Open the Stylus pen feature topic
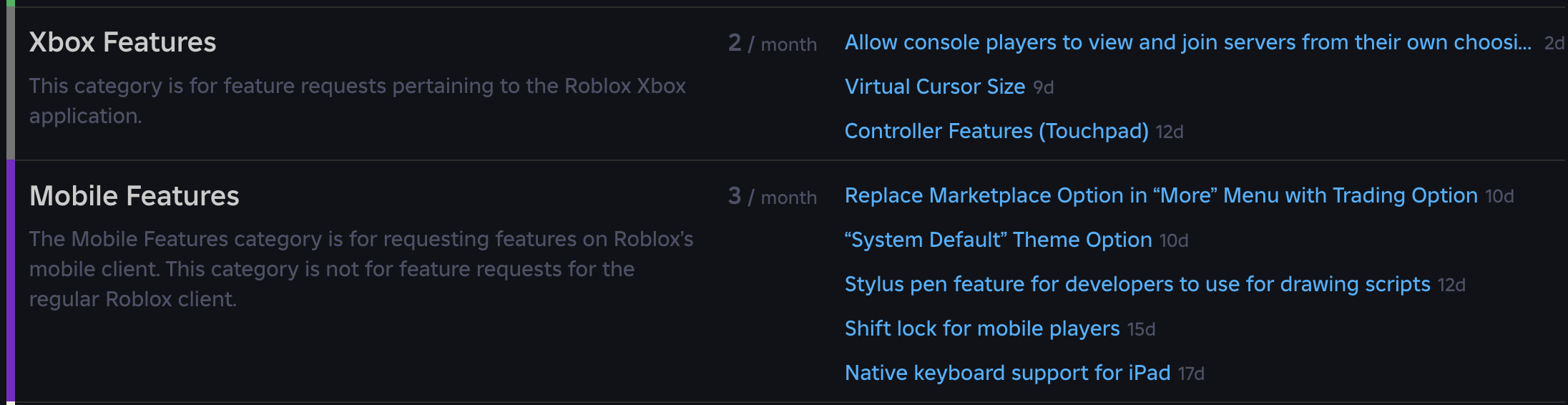 pyautogui.click(x=1137, y=285)
